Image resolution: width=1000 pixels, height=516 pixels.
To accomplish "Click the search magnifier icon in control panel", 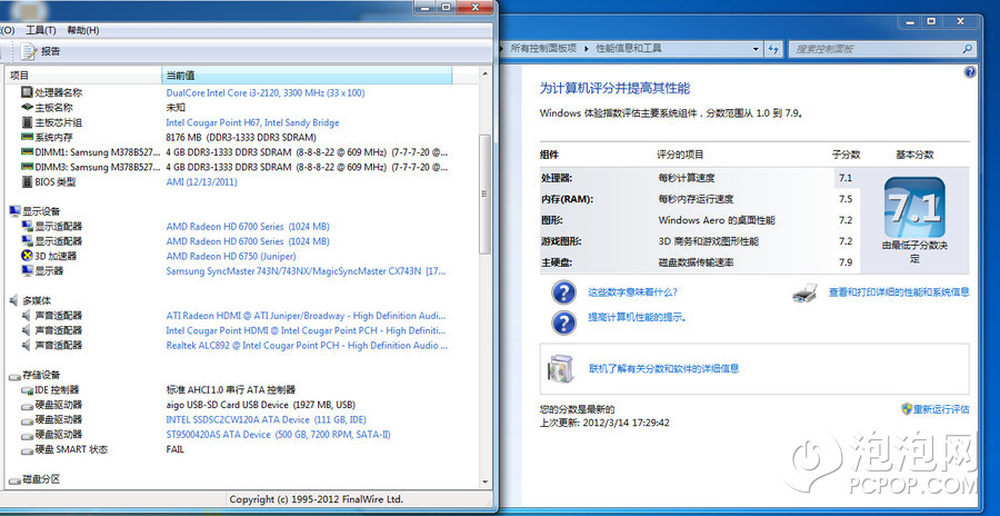I will coord(968,48).
